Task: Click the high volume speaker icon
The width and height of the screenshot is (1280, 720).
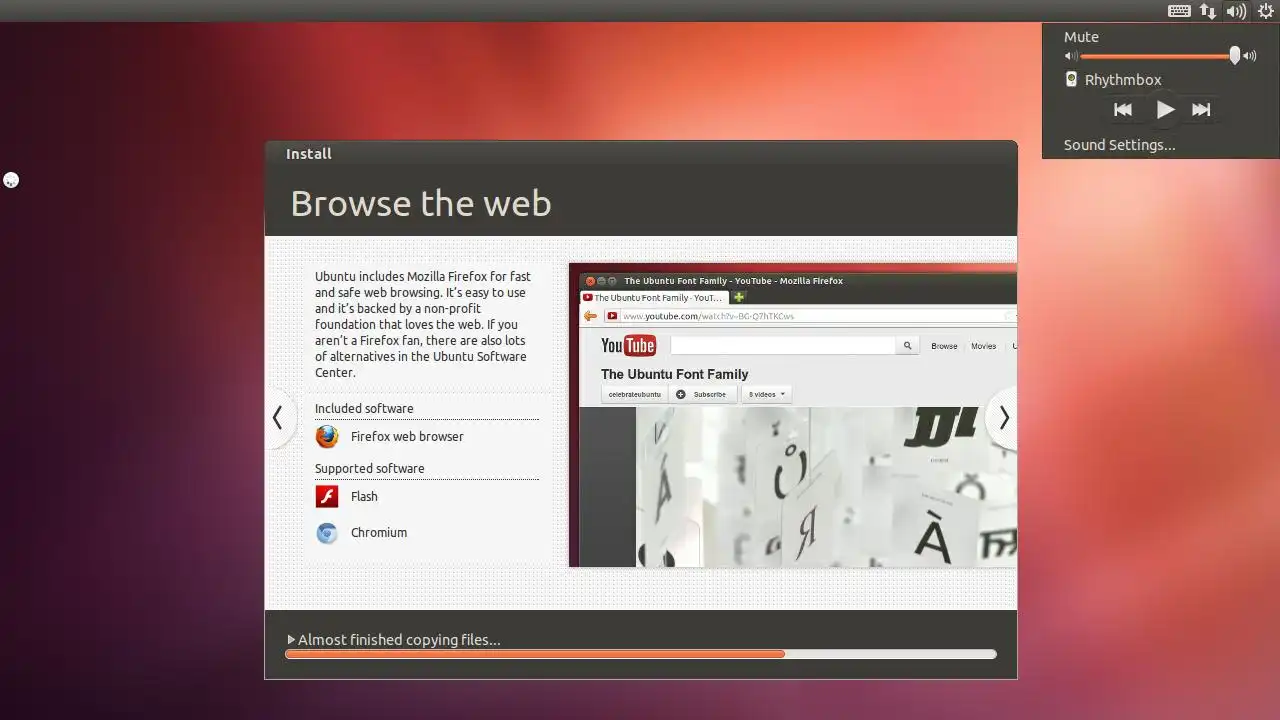Action: tap(1250, 57)
